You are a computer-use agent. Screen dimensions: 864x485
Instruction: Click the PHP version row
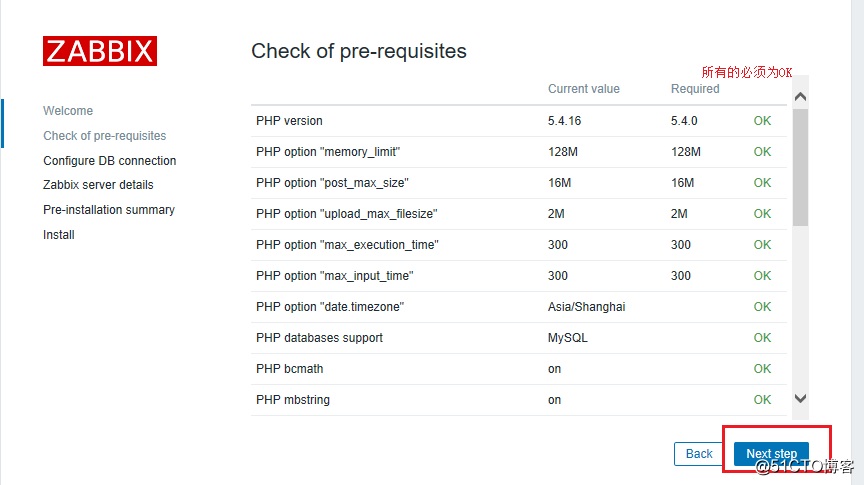point(519,121)
